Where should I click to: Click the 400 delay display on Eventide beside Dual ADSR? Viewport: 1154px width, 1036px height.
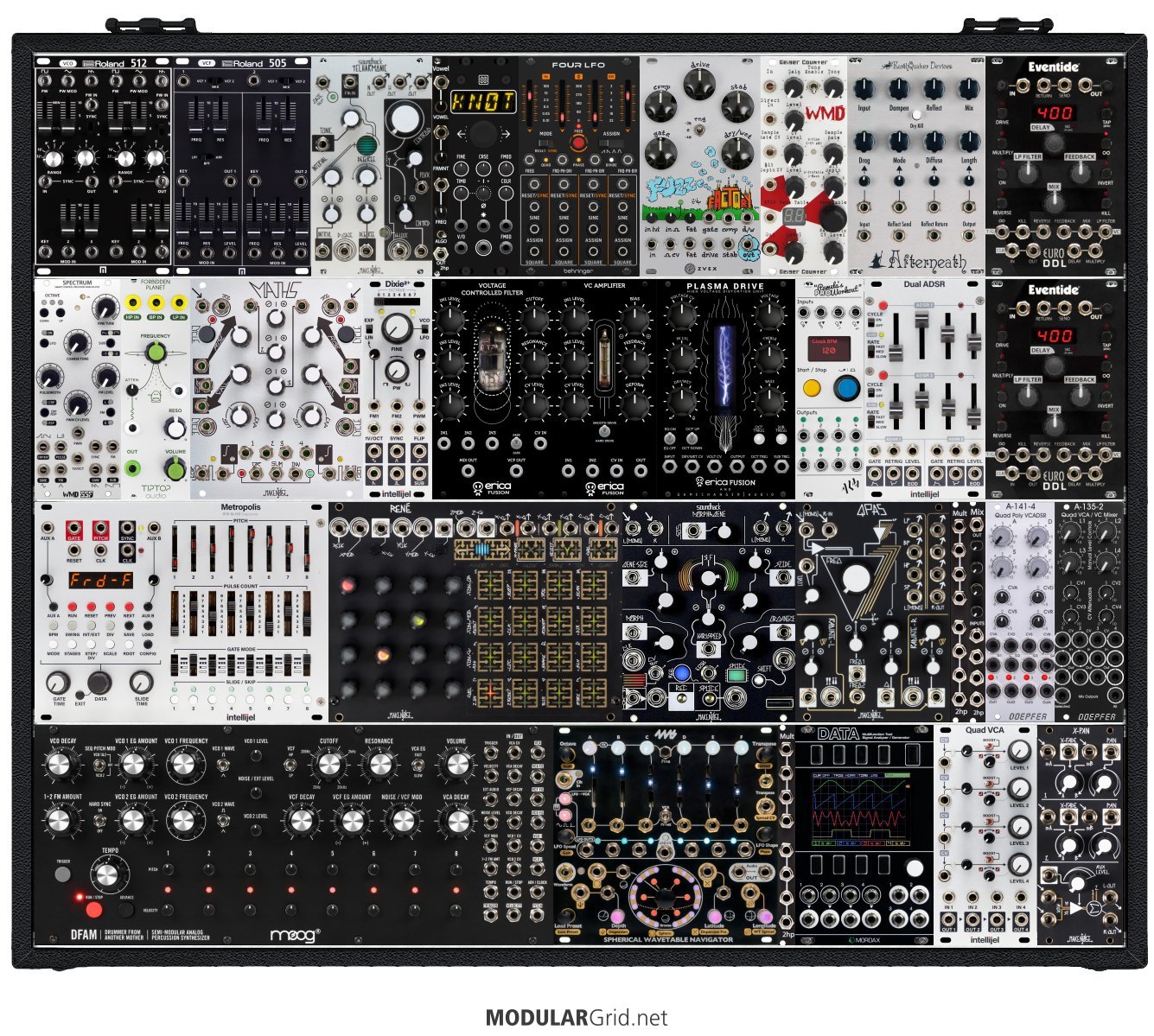click(x=1054, y=337)
